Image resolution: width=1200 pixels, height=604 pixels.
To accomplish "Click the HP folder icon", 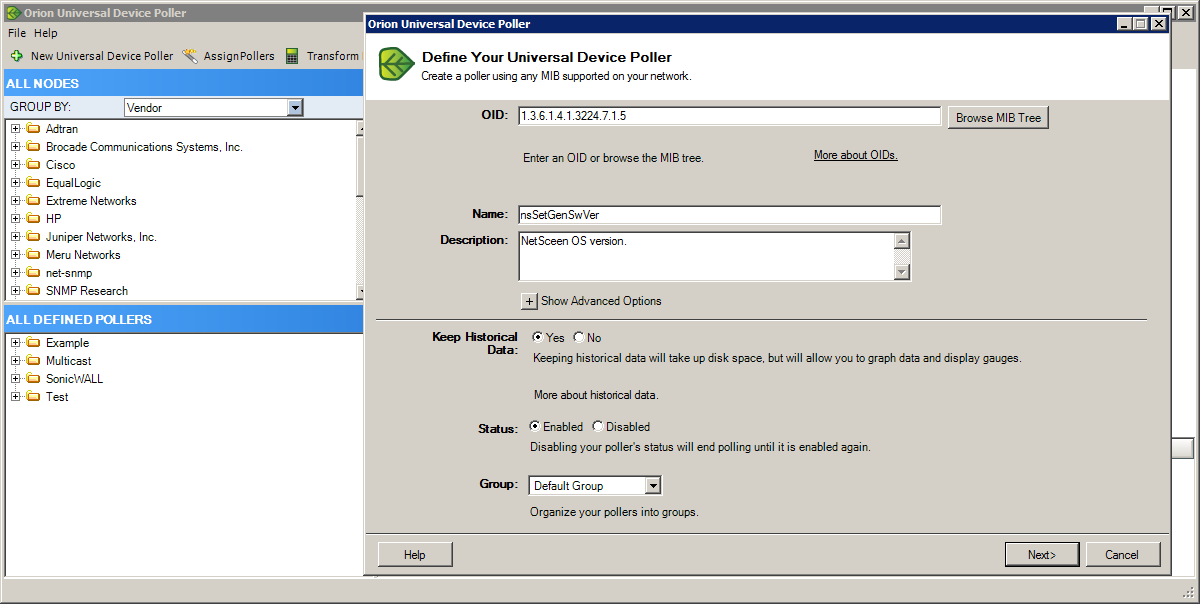I will click(33, 219).
